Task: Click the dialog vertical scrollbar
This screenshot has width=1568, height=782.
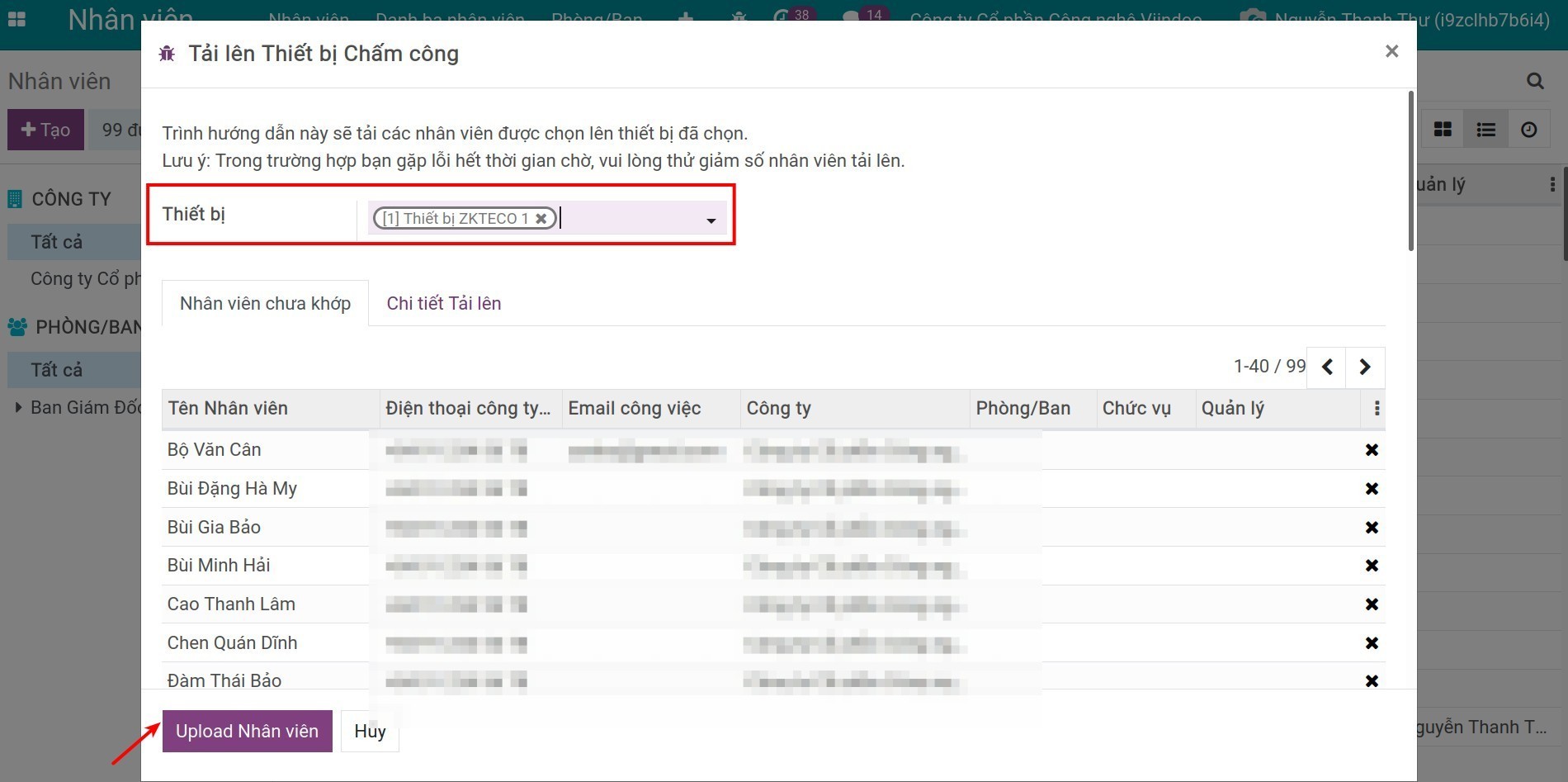Action: [1410, 171]
